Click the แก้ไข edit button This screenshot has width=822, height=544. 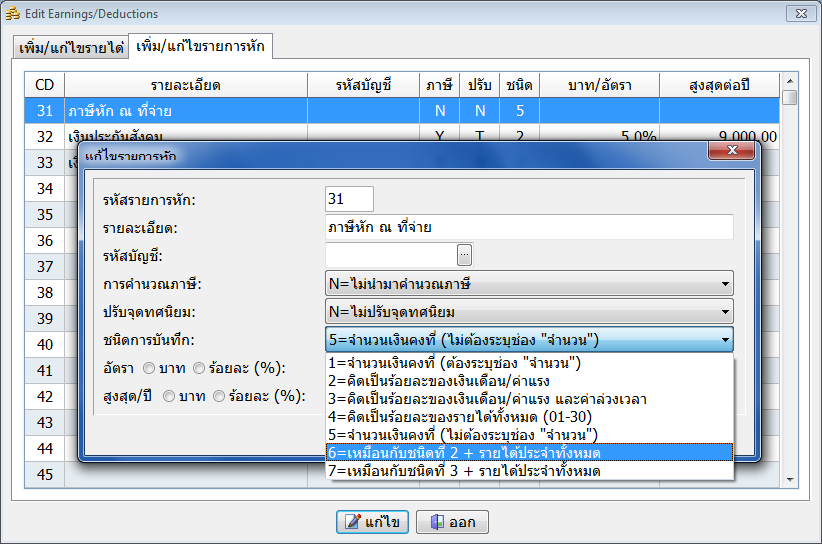372,522
